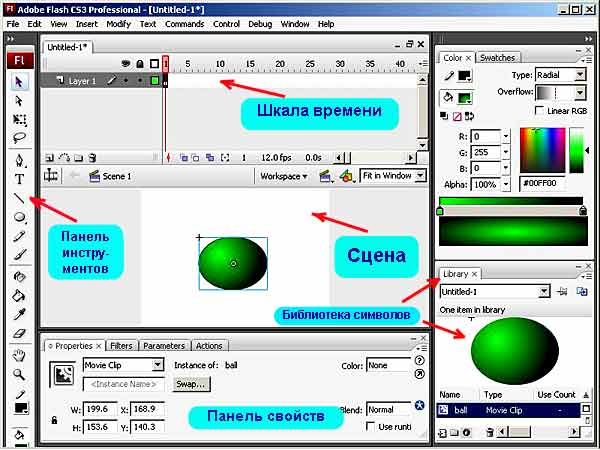Click the Library delete trash icon
600x450 pixels.
click(489, 433)
